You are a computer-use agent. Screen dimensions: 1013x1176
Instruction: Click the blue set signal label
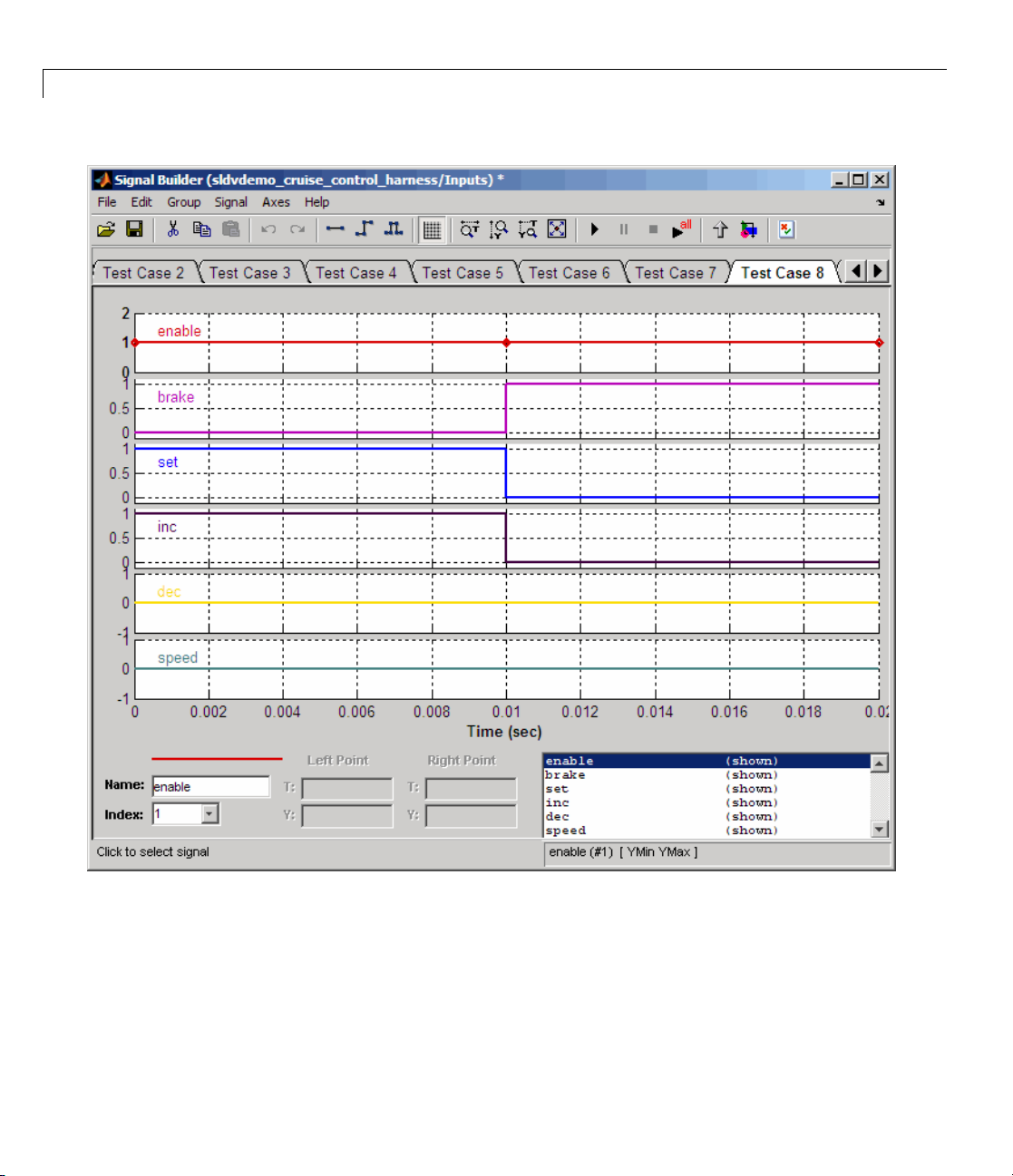pyautogui.click(x=168, y=462)
